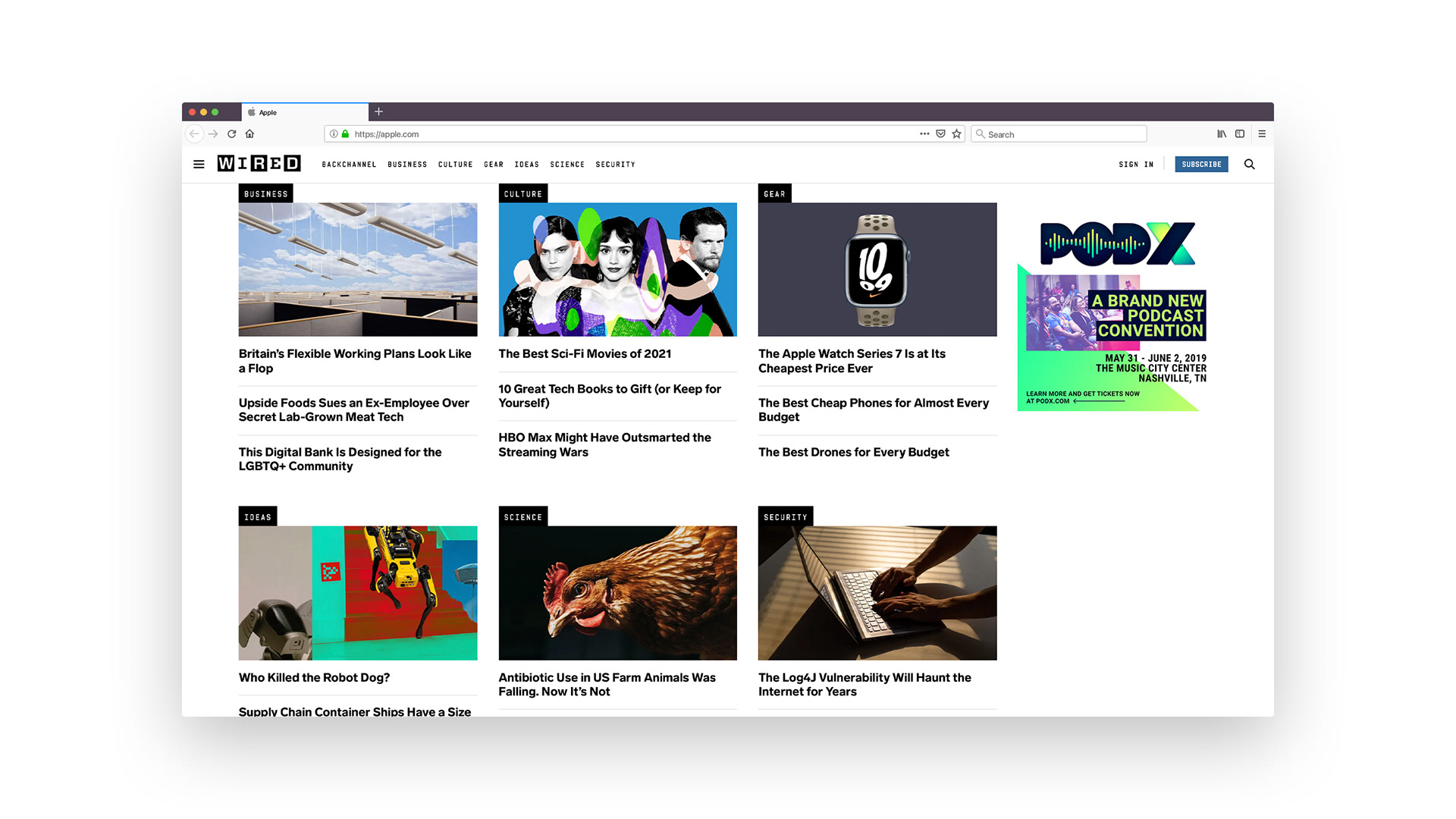Open The Best Sci-Fi Movies of 2021
The height and width of the screenshot is (819, 1456).
tap(585, 354)
